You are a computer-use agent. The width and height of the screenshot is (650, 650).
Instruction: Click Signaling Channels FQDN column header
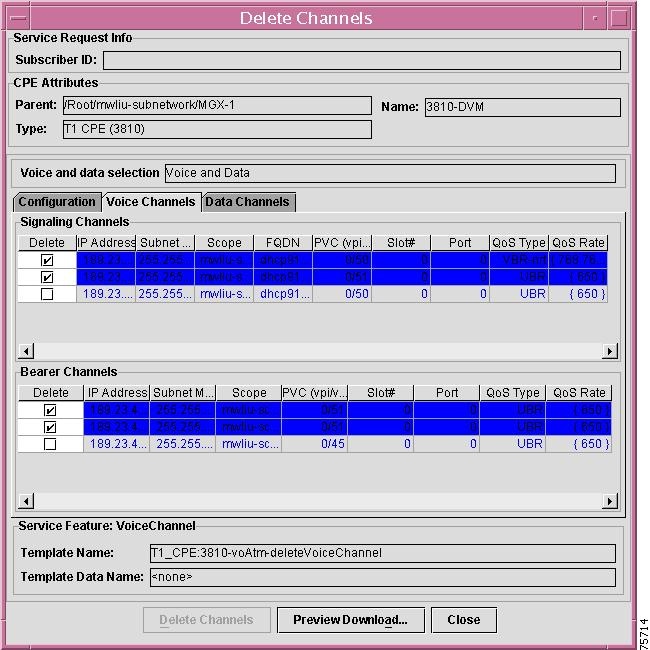pyautogui.click(x=283, y=243)
